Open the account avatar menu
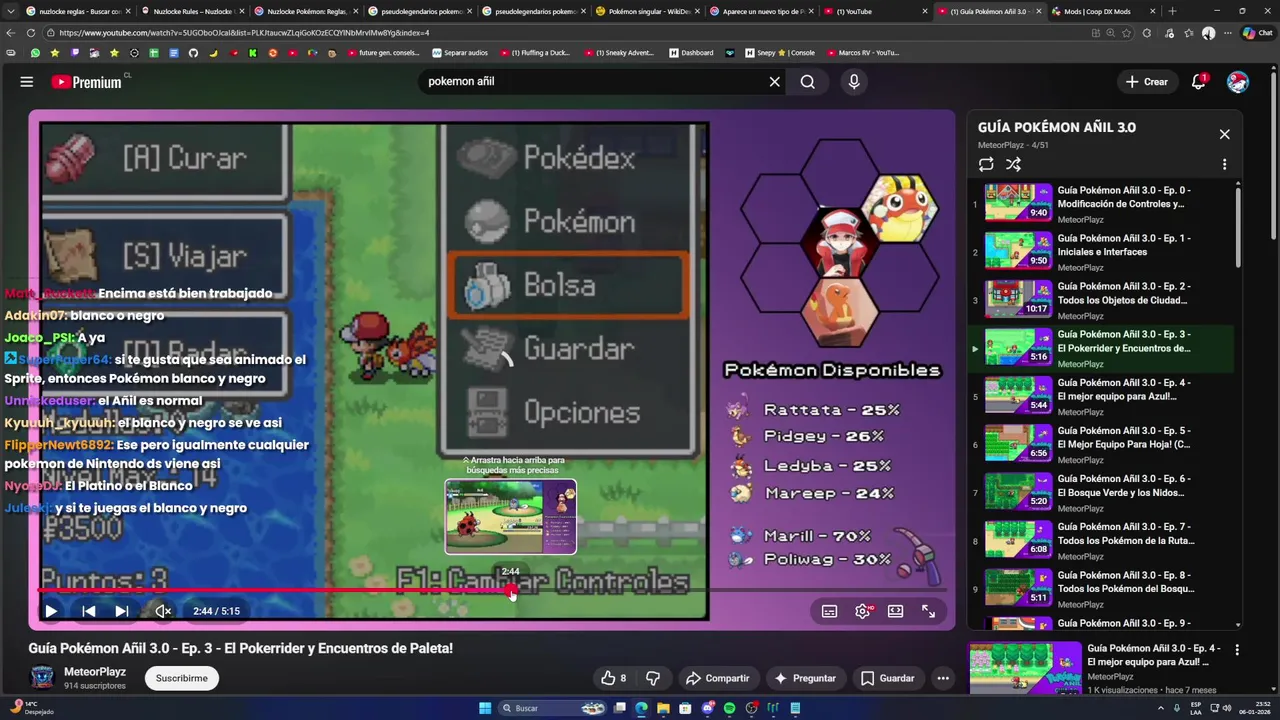 pyautogui.click(x=1238, y=82)
